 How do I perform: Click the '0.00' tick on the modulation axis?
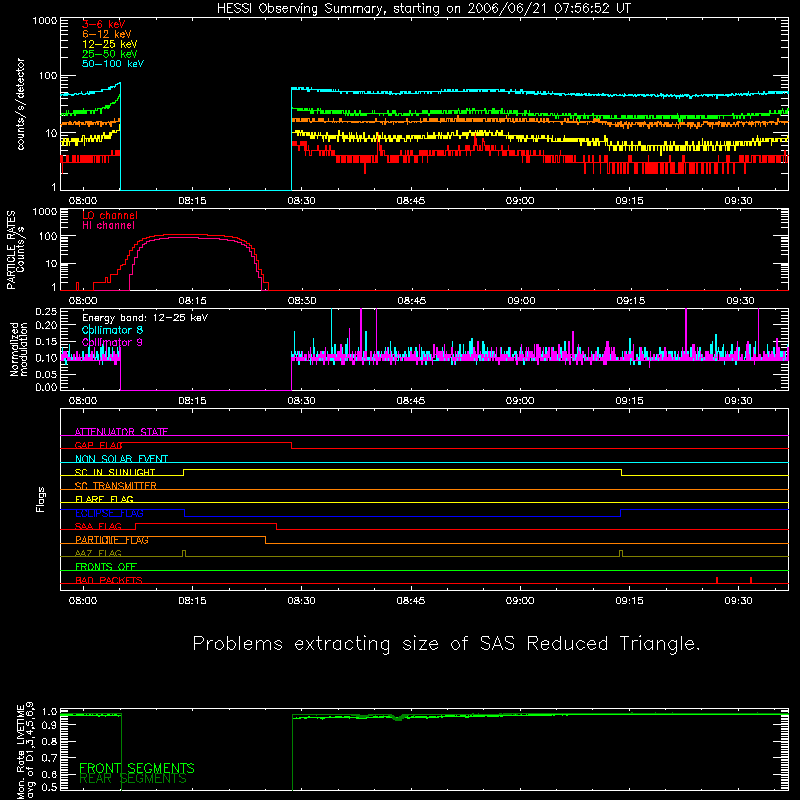[46, 387]
